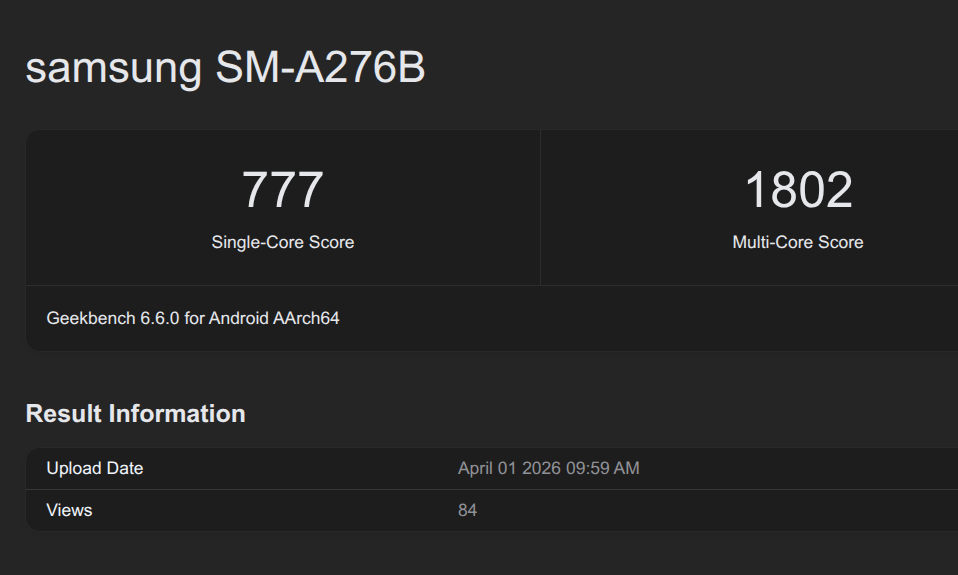Viewport: 958px width, 575px height.
Task: Click the SM-A276B model name in the heading
Action: pos(320,68)
